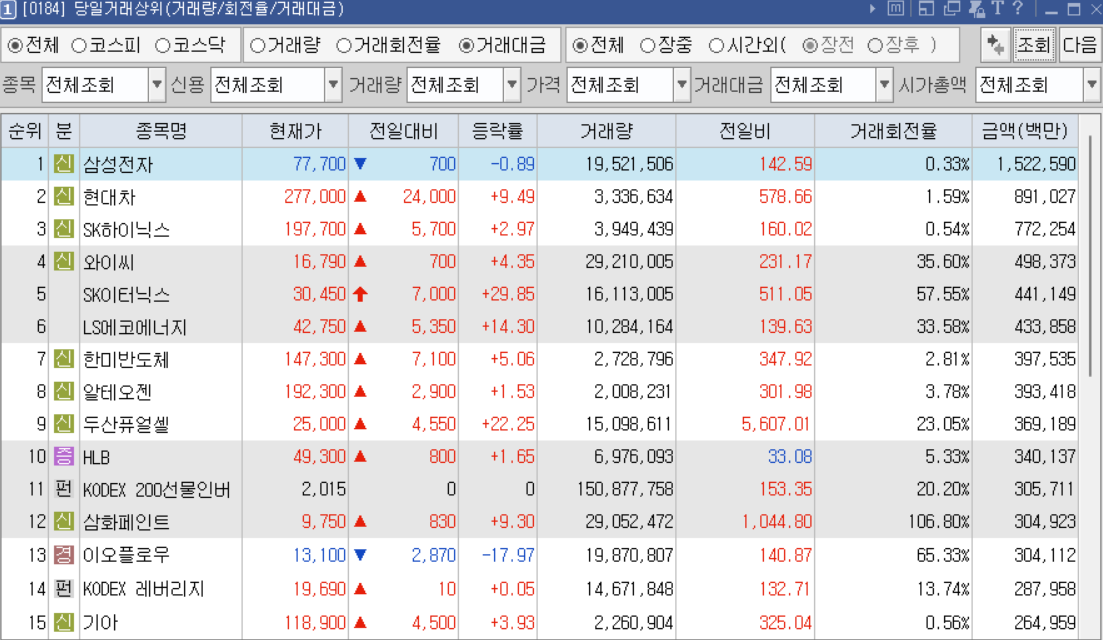Click the 신 badge icon next to 삼화페인트
Image resolution: width=1103 pixels, height=640 pixels.
tap(63, 521)
